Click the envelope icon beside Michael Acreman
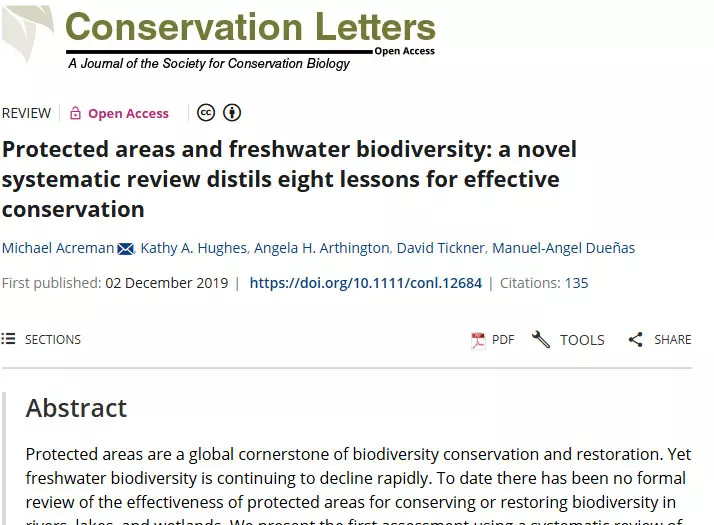The width and height of the screenshot is (714, 525). 126,248
